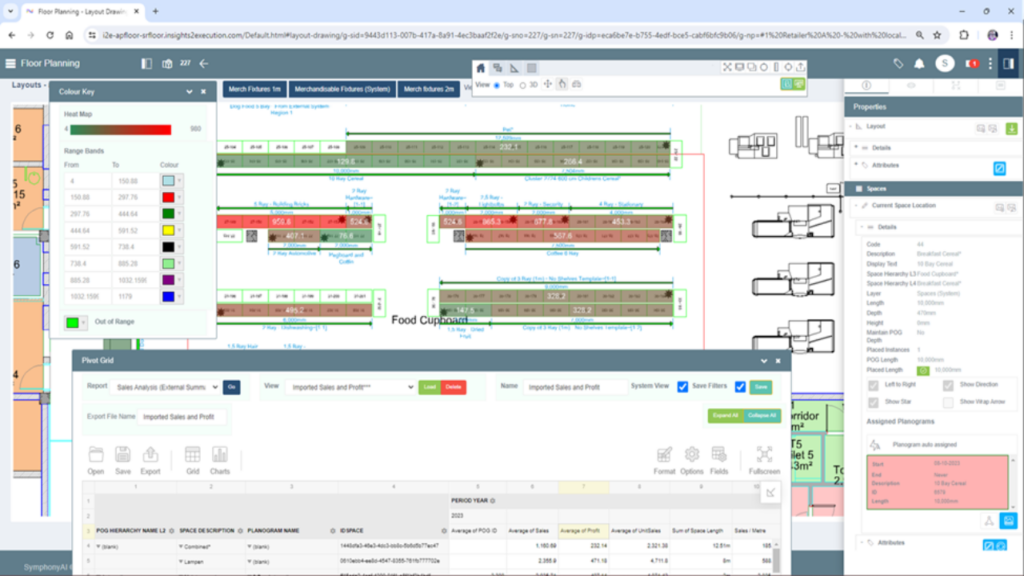Open the Charts view in Pivot Grid

click(219, 460)
